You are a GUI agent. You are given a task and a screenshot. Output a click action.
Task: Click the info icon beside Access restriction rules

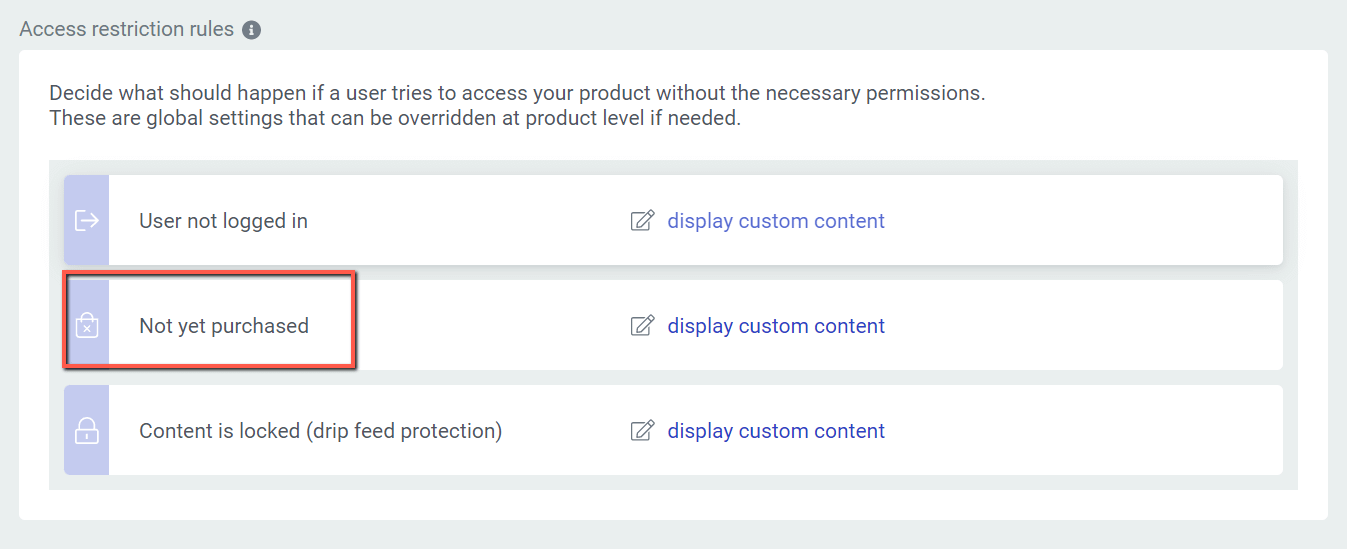tap(252, 30)
